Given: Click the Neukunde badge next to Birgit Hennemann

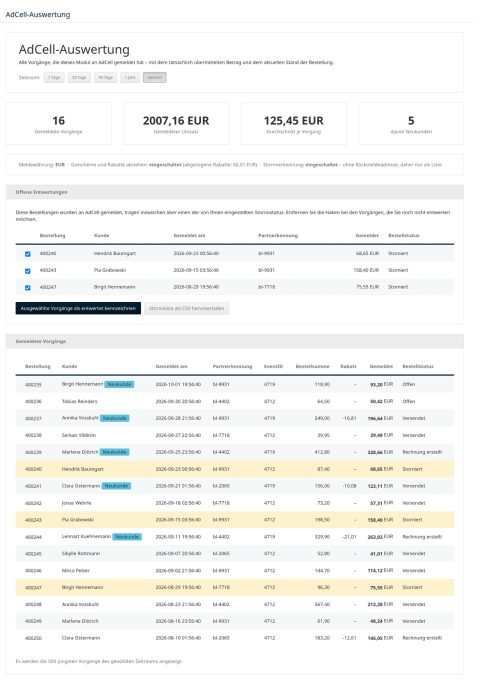Looking at the screenshot, I should tap(119, 384).
